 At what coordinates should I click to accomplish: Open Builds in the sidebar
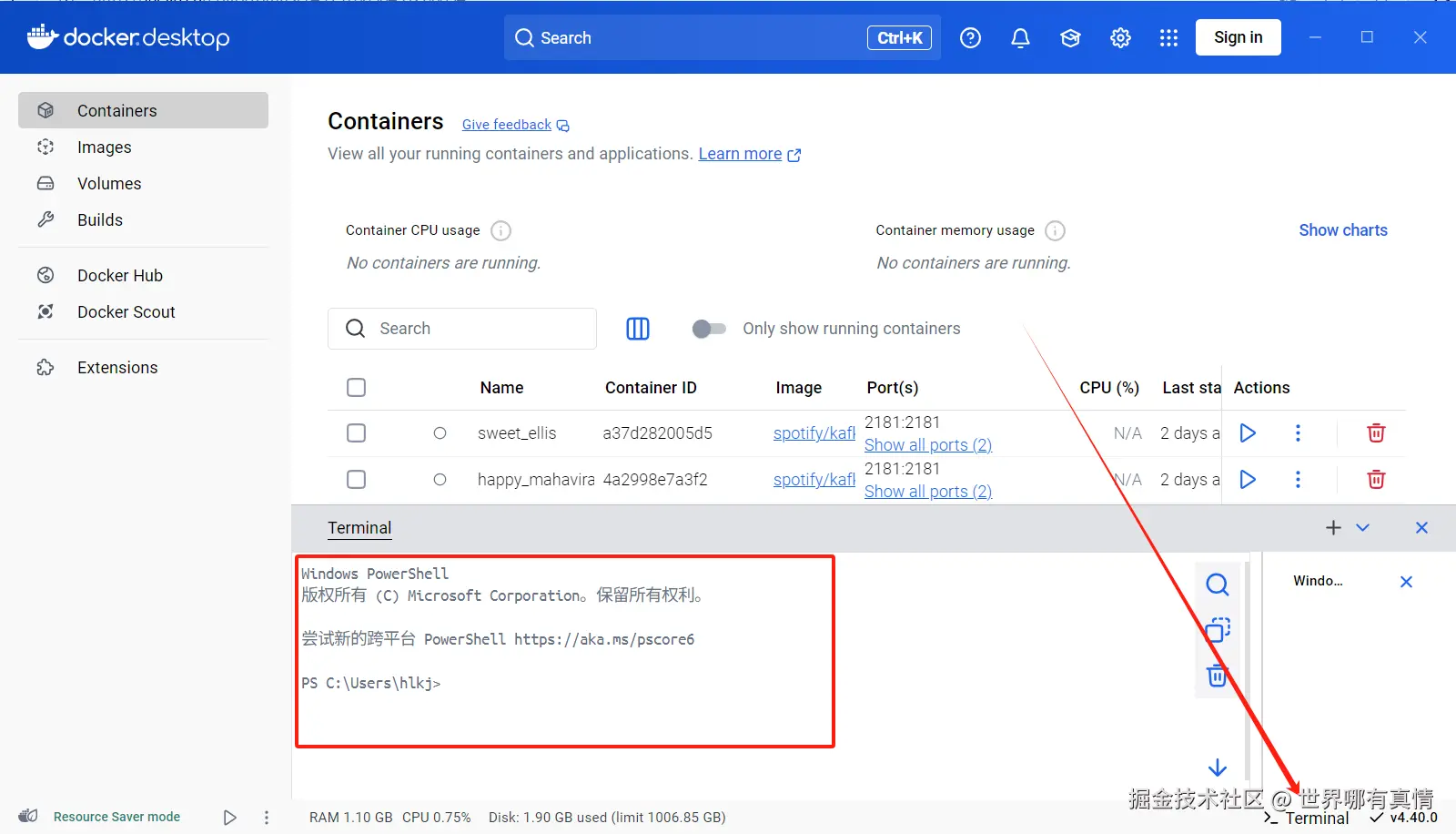coord(143,220)
